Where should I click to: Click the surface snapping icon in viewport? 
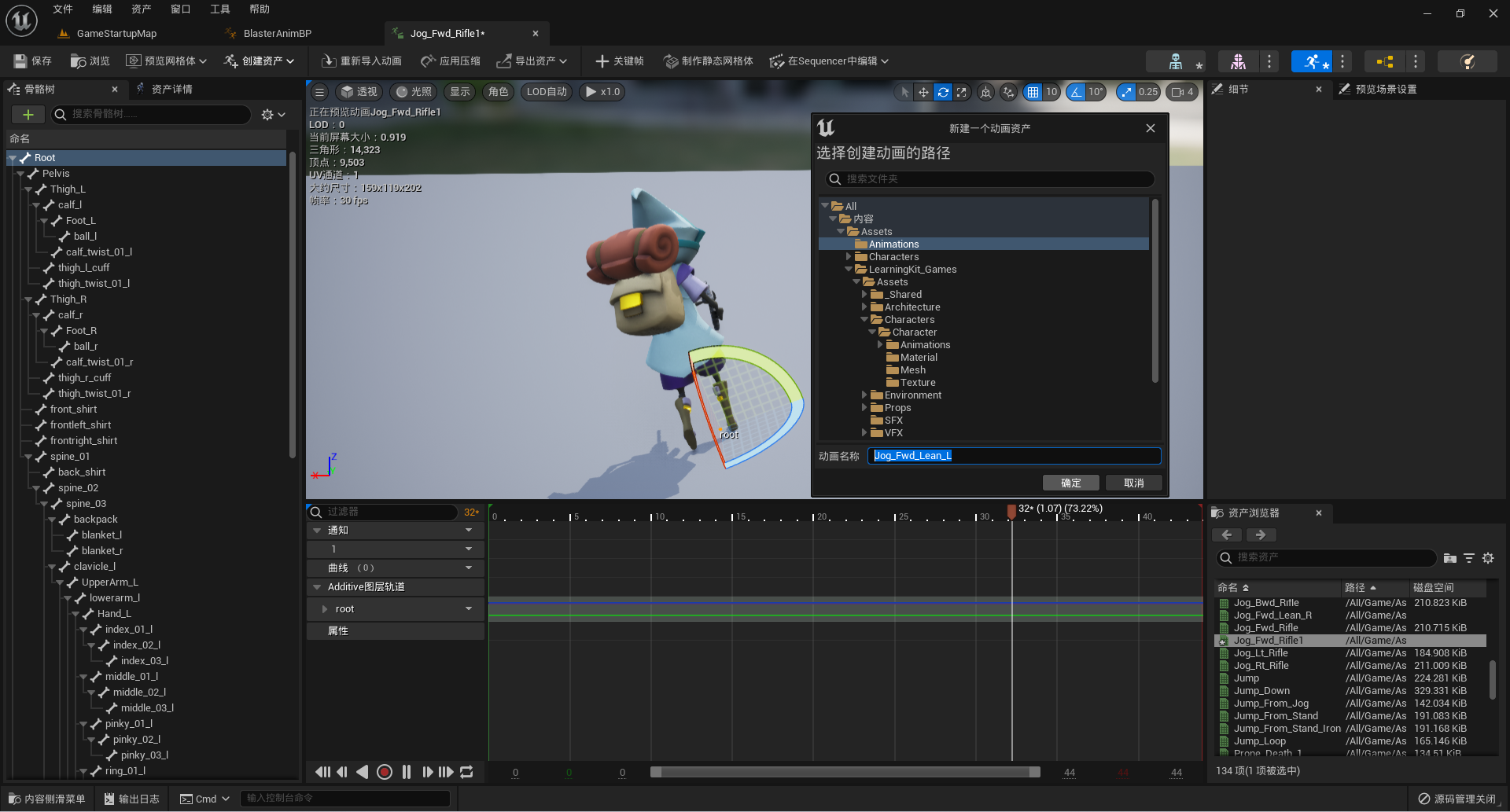(1008, 92)
